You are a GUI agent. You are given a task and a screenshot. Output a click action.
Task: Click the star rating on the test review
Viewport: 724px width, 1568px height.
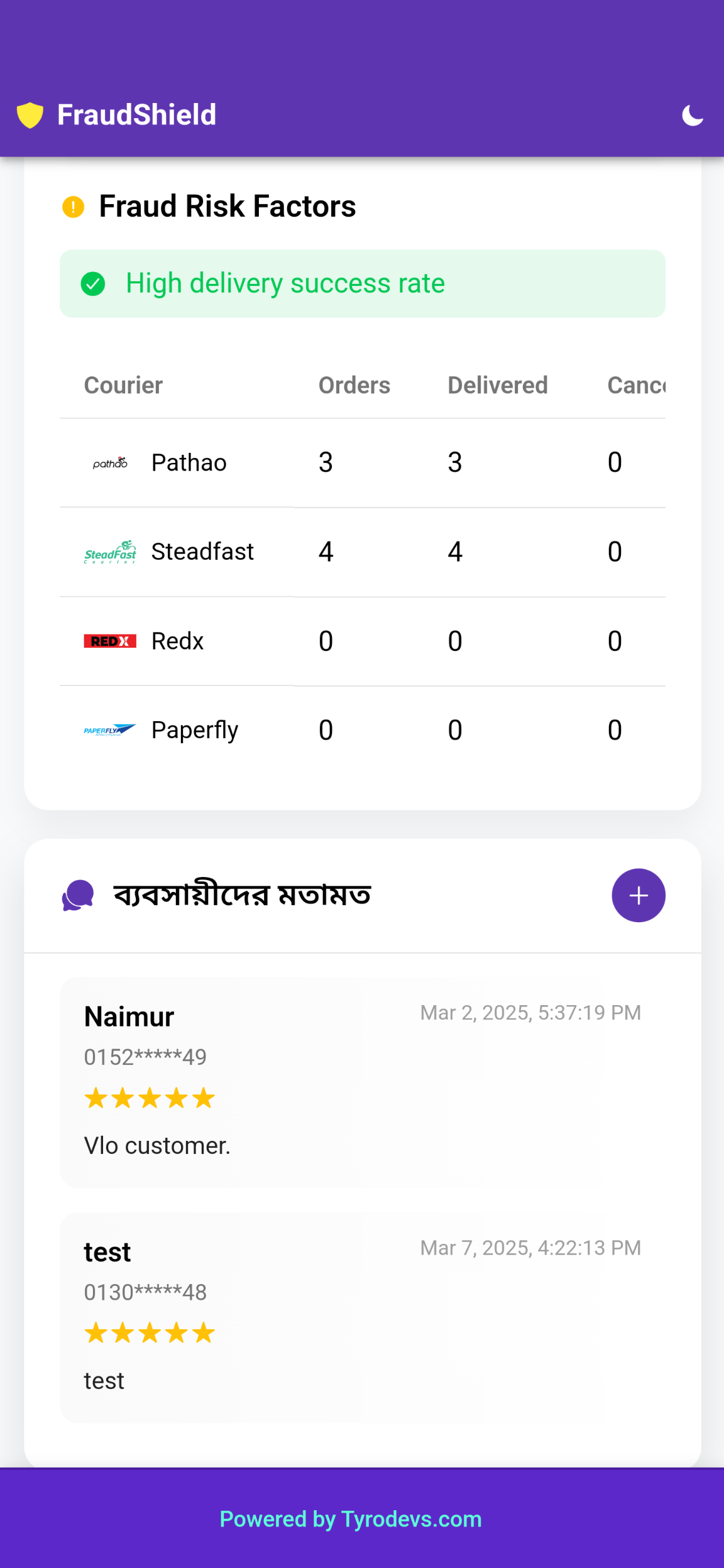tap(150, 1333)
